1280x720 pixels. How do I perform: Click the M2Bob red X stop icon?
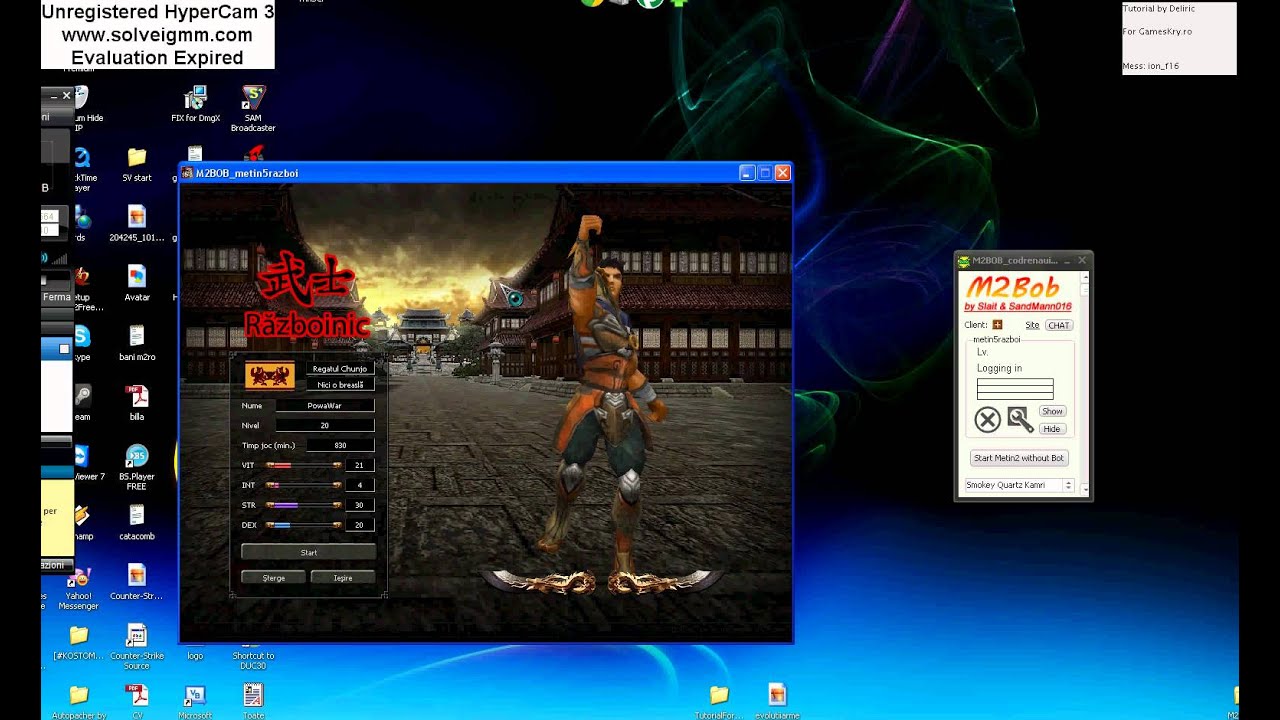coord(987,420)
